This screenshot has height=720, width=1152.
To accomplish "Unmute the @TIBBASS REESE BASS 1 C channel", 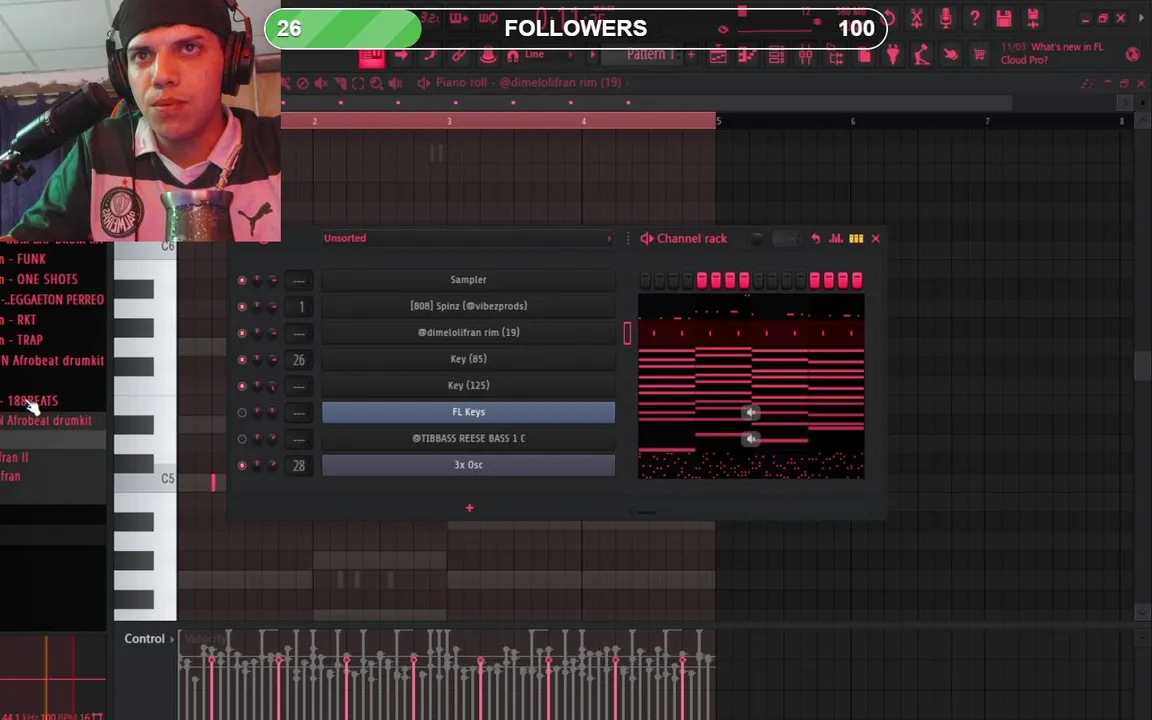I will coord(242,439).
